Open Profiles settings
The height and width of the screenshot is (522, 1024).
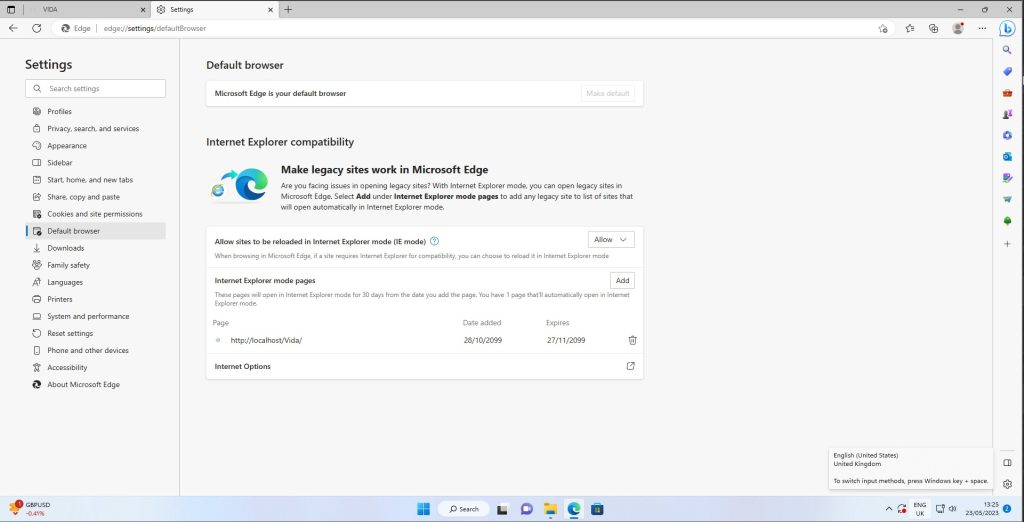[95, 112]
